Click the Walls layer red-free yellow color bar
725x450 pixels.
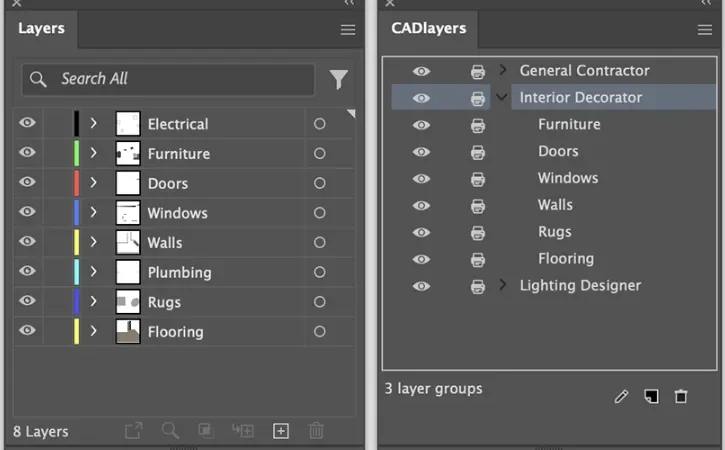click(x=77, y=242)
